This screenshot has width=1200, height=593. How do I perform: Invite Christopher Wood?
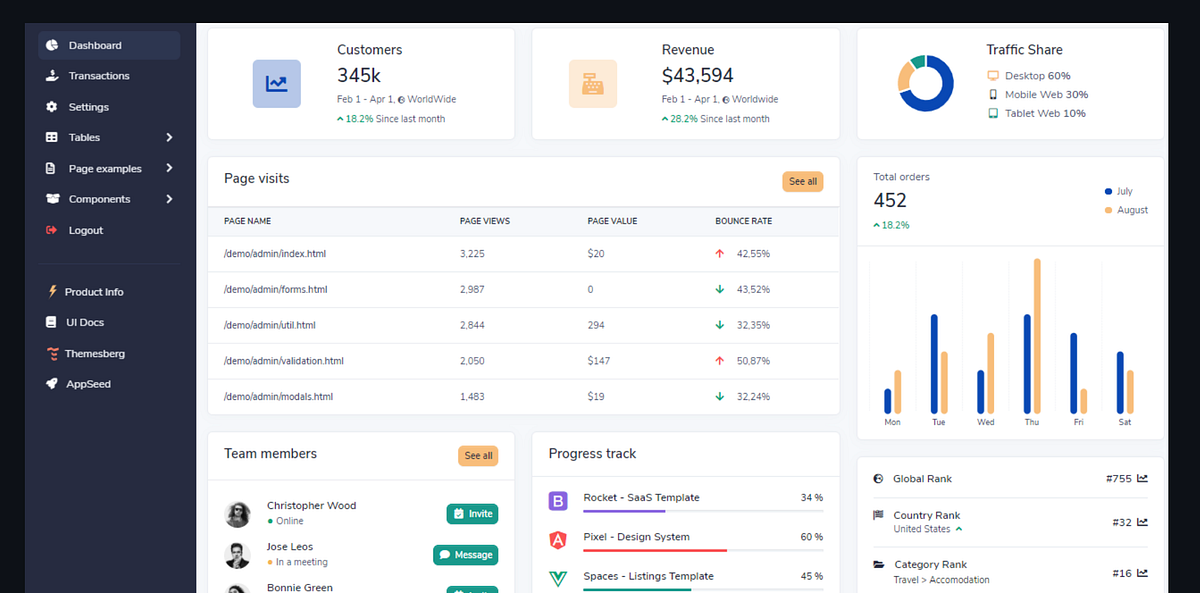click(x=471, y=513)
